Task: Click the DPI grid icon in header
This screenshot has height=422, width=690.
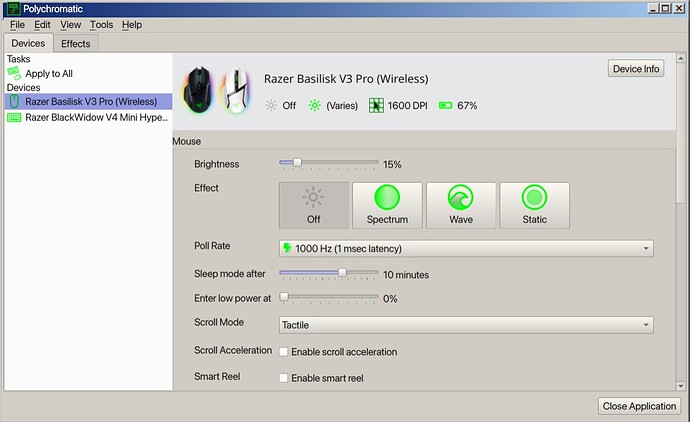Action: [x=376, y=105]
